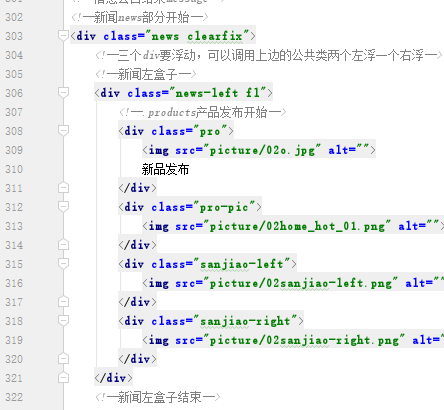Select line number 304 in gutter
The height and width of the screenshot is (410, 444).
tap(14, 55)
